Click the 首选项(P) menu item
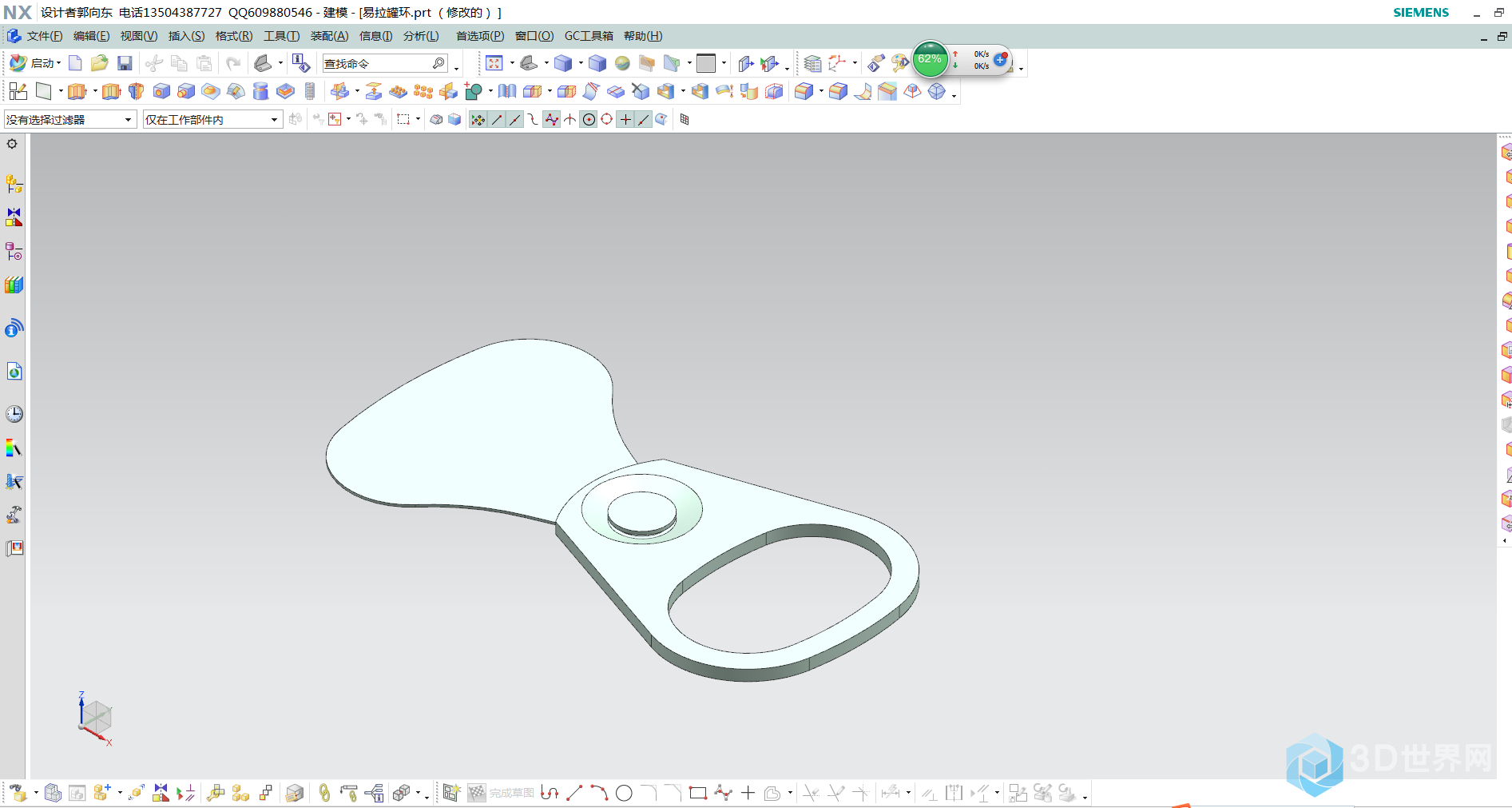This screenshot has width=1512, height=808. (480, 36)
